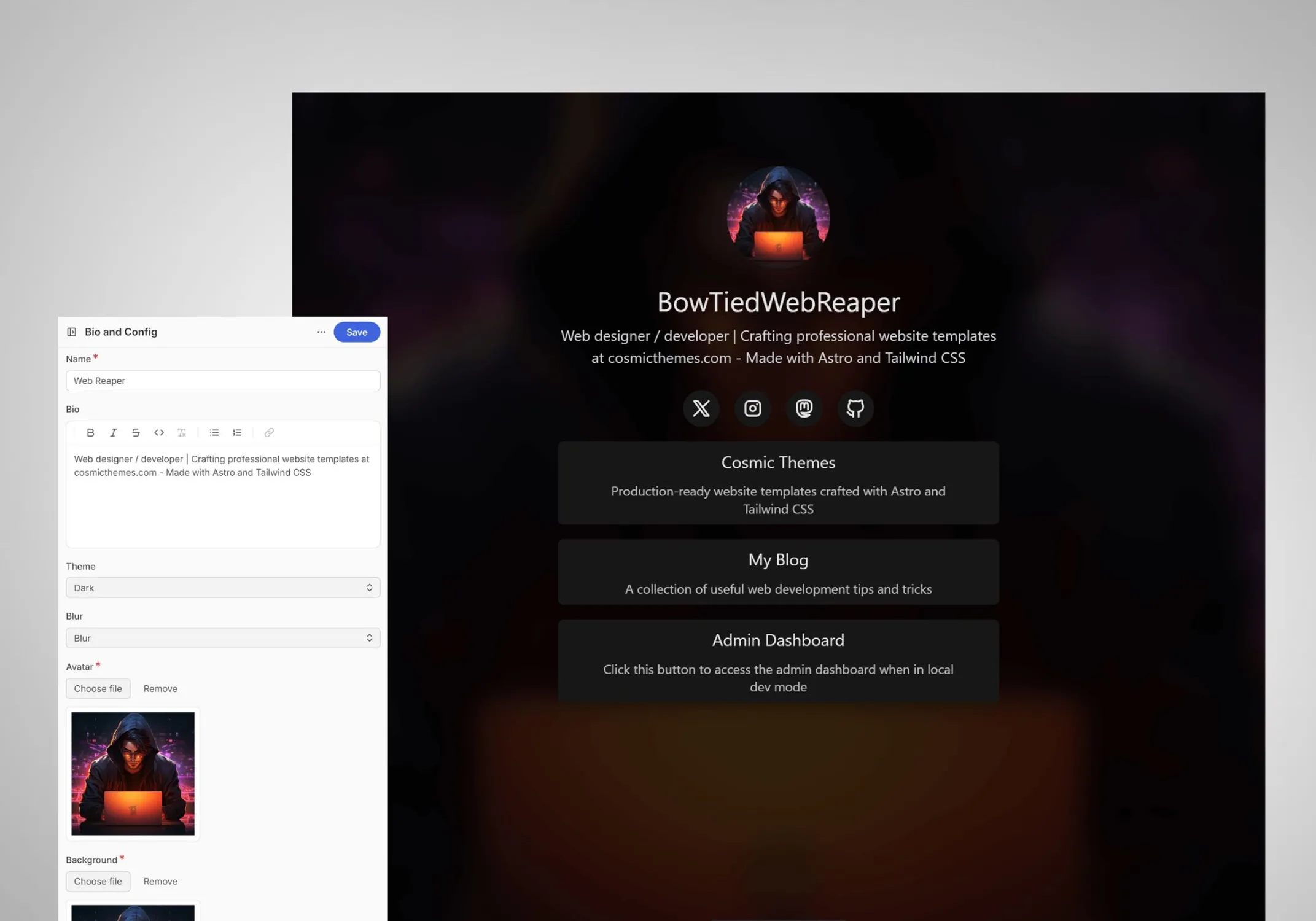
Task: Click Remove avatar button
Action: click(159, 688)
